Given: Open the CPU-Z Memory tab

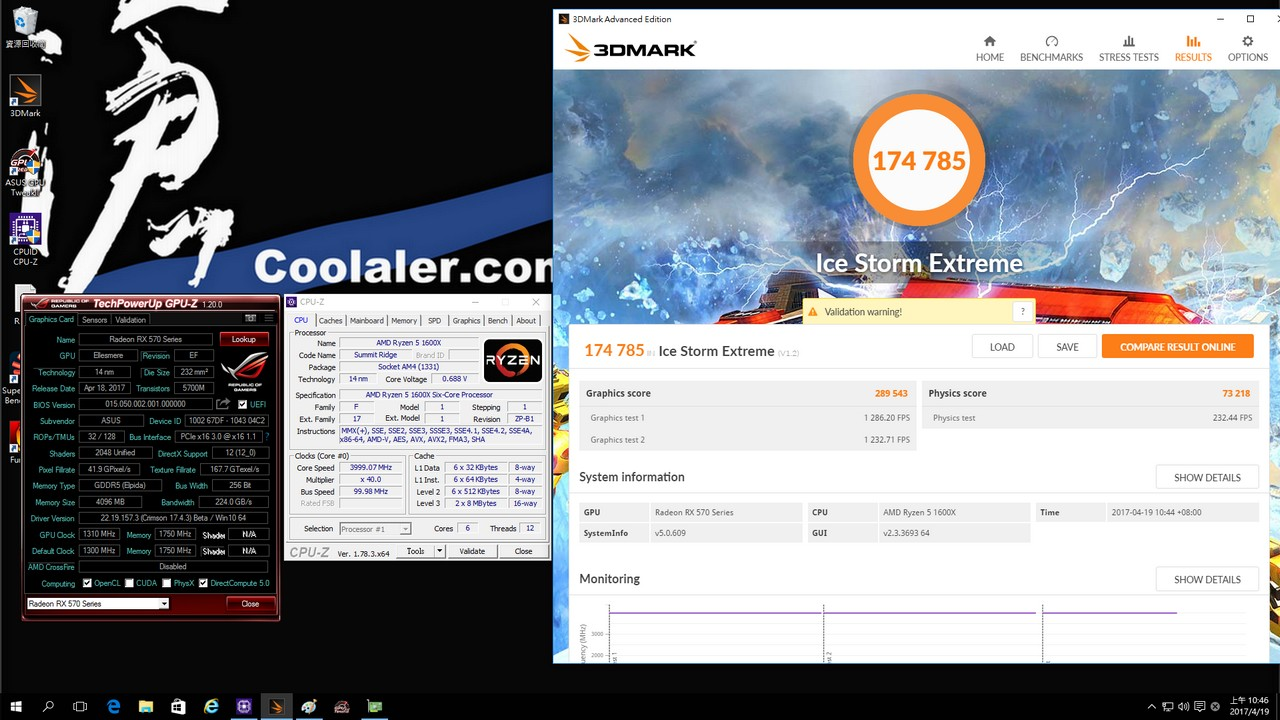Looking at the screenshot, I should tap(404, 321).
